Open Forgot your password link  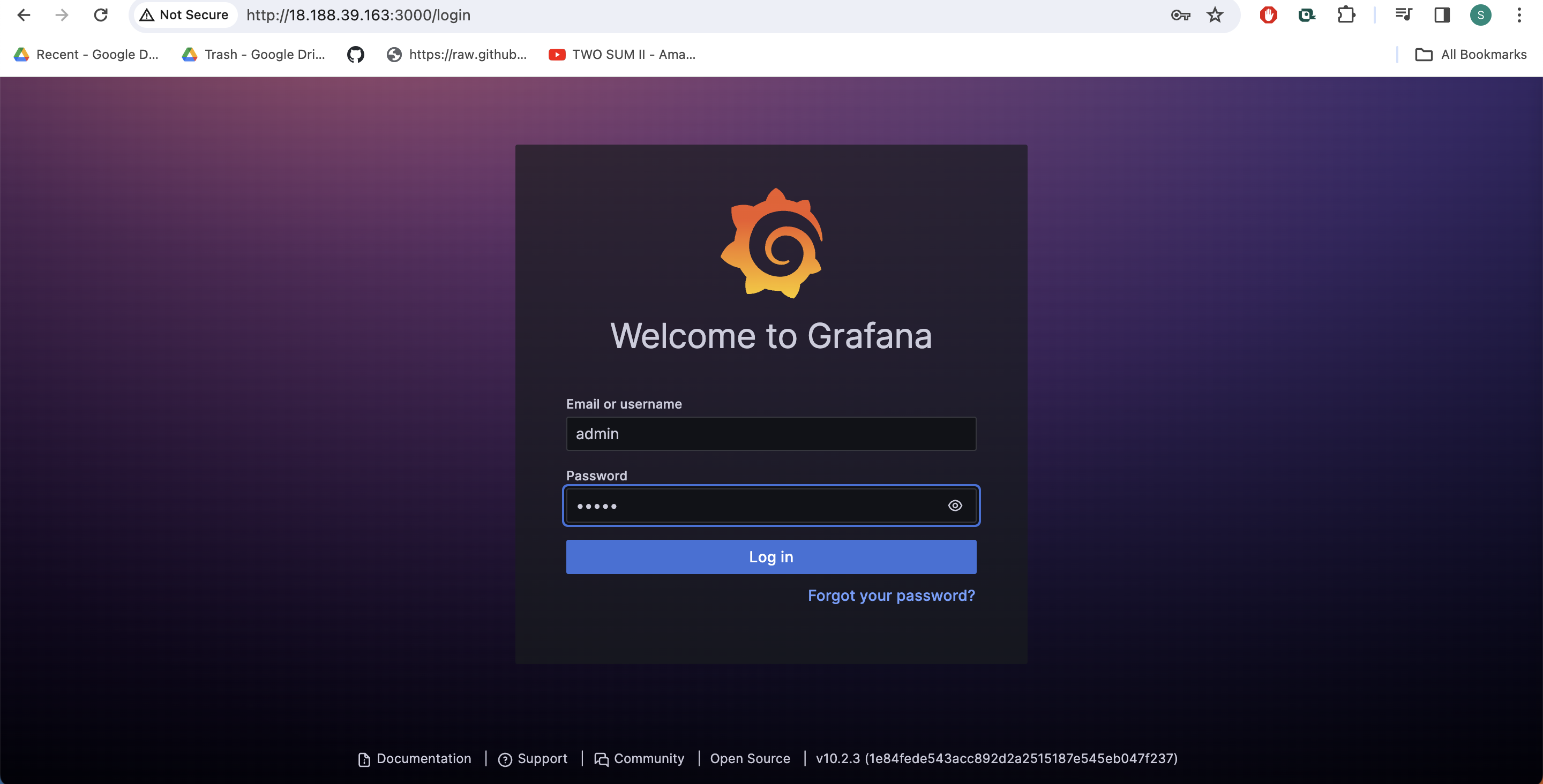892,595
